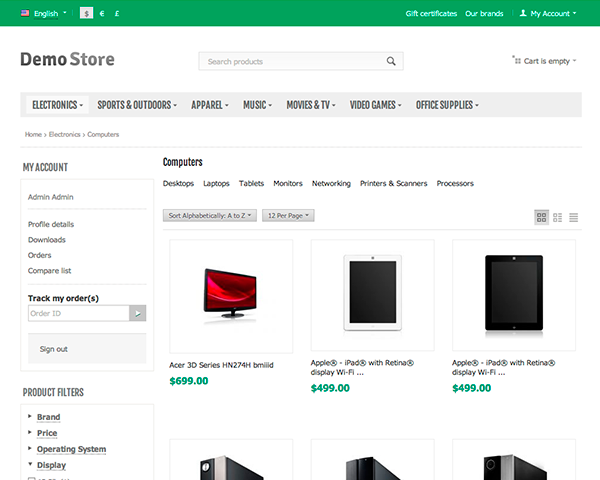
Task: Switch to list view with thumbnails
Action: pos(558,217)
